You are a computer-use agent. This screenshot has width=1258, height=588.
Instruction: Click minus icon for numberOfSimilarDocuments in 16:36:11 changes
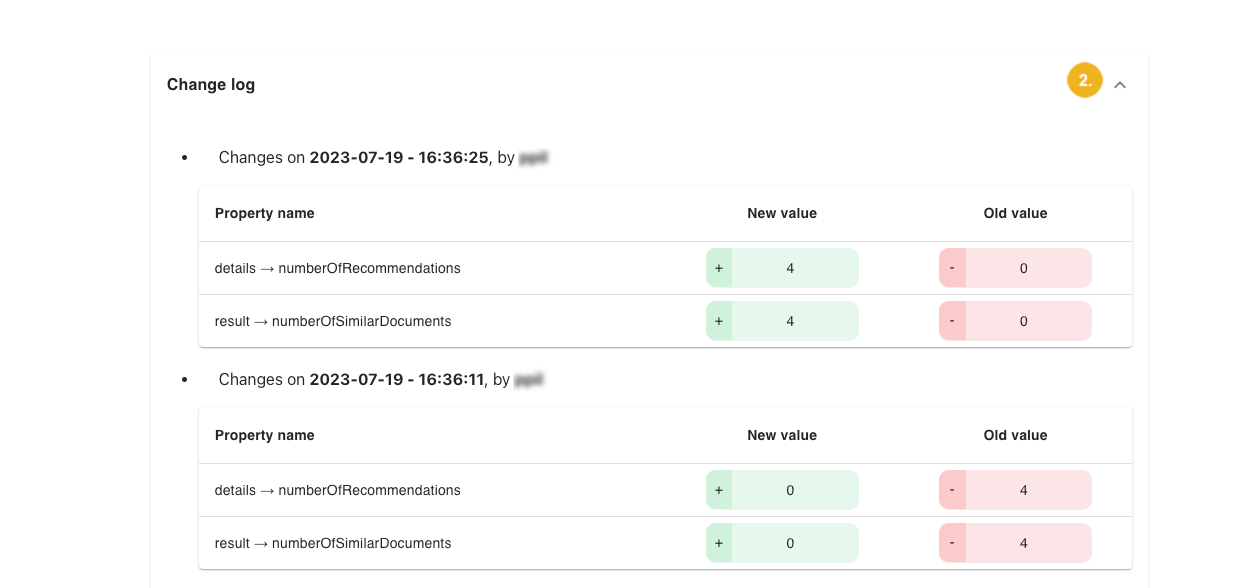pyautogui.click(x=952, y=543)
